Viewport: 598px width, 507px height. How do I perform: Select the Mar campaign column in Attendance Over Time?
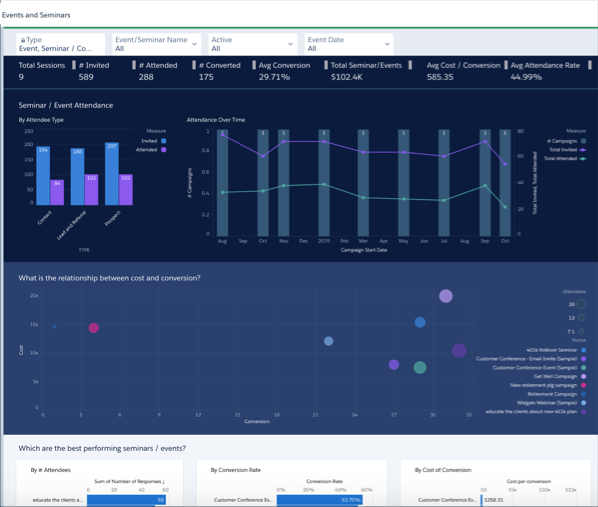pyautogui.click(x=363, y=183)
